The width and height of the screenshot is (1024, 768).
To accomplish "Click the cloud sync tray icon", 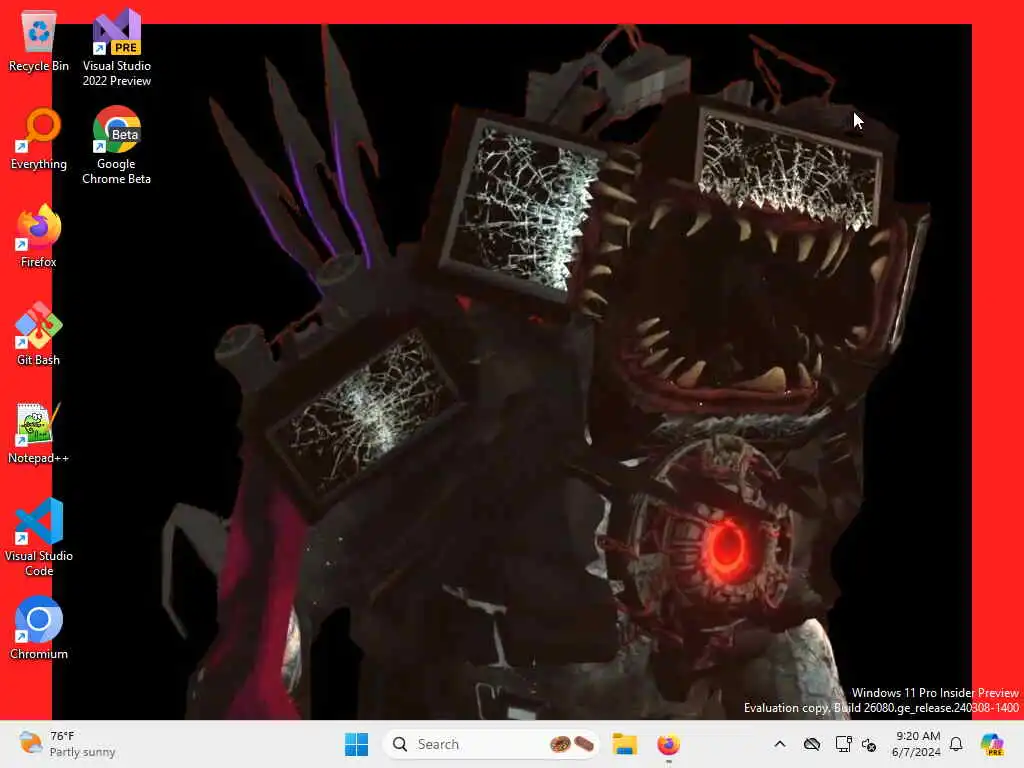I will [x=812, y=744].
